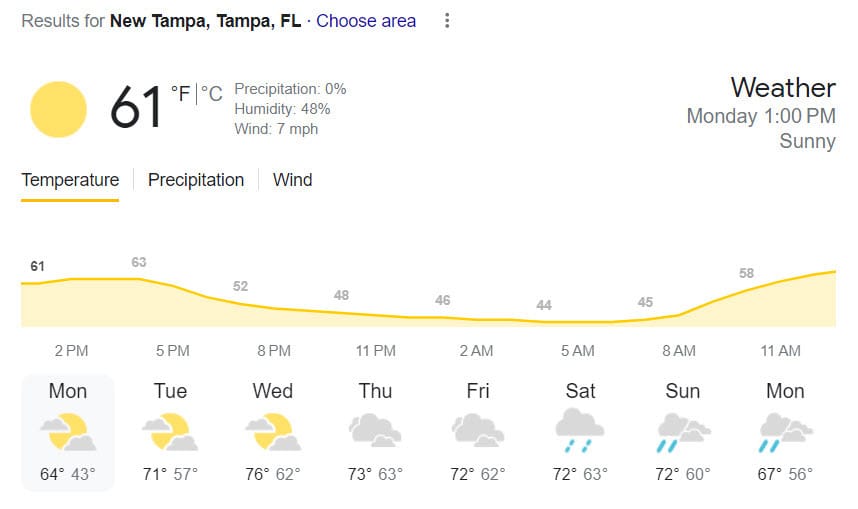
Task: Select the last Mon 67° 56° forecast
Action: point(785,432)
